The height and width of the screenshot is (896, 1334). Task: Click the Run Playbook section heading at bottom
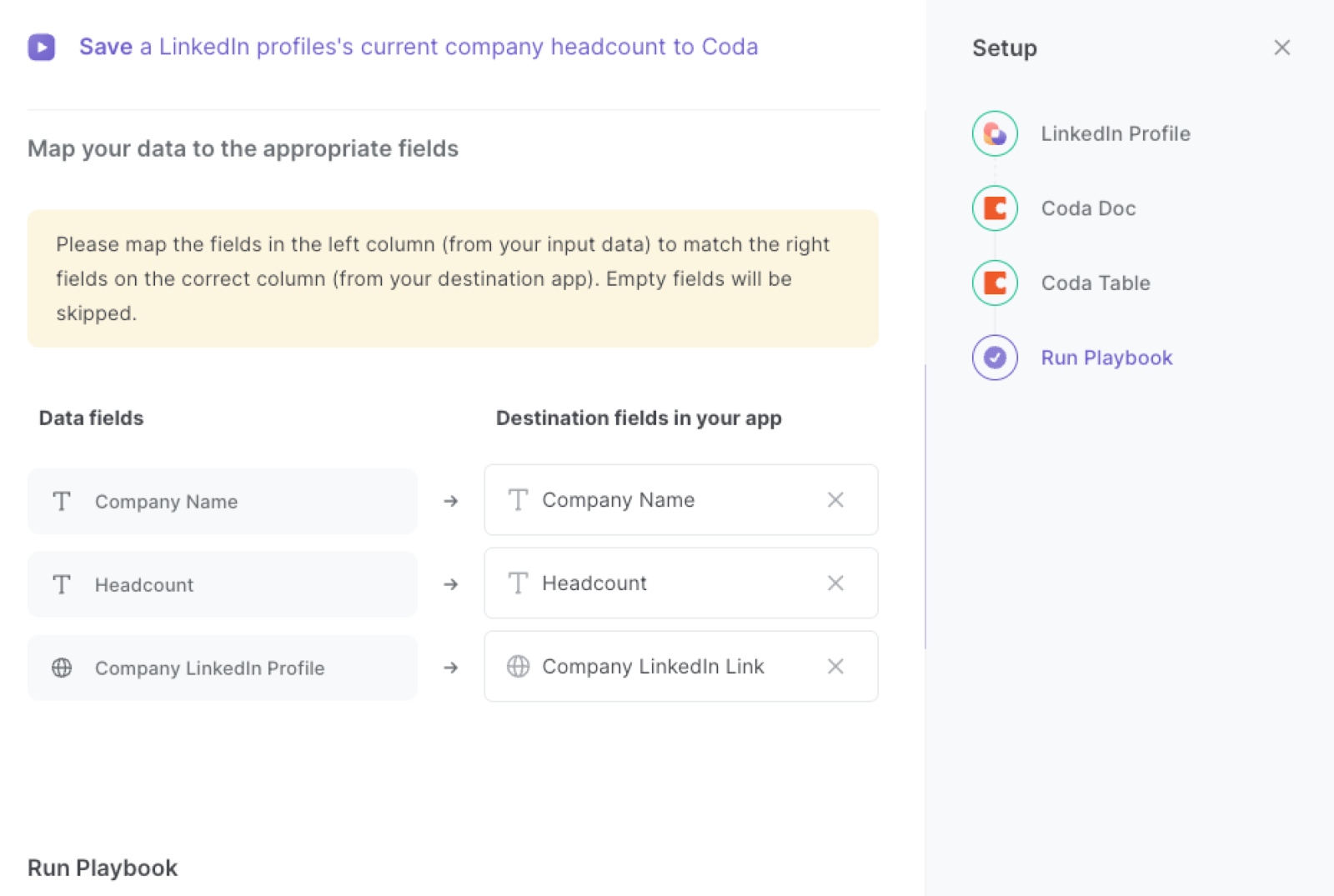(x=103, y=868)
